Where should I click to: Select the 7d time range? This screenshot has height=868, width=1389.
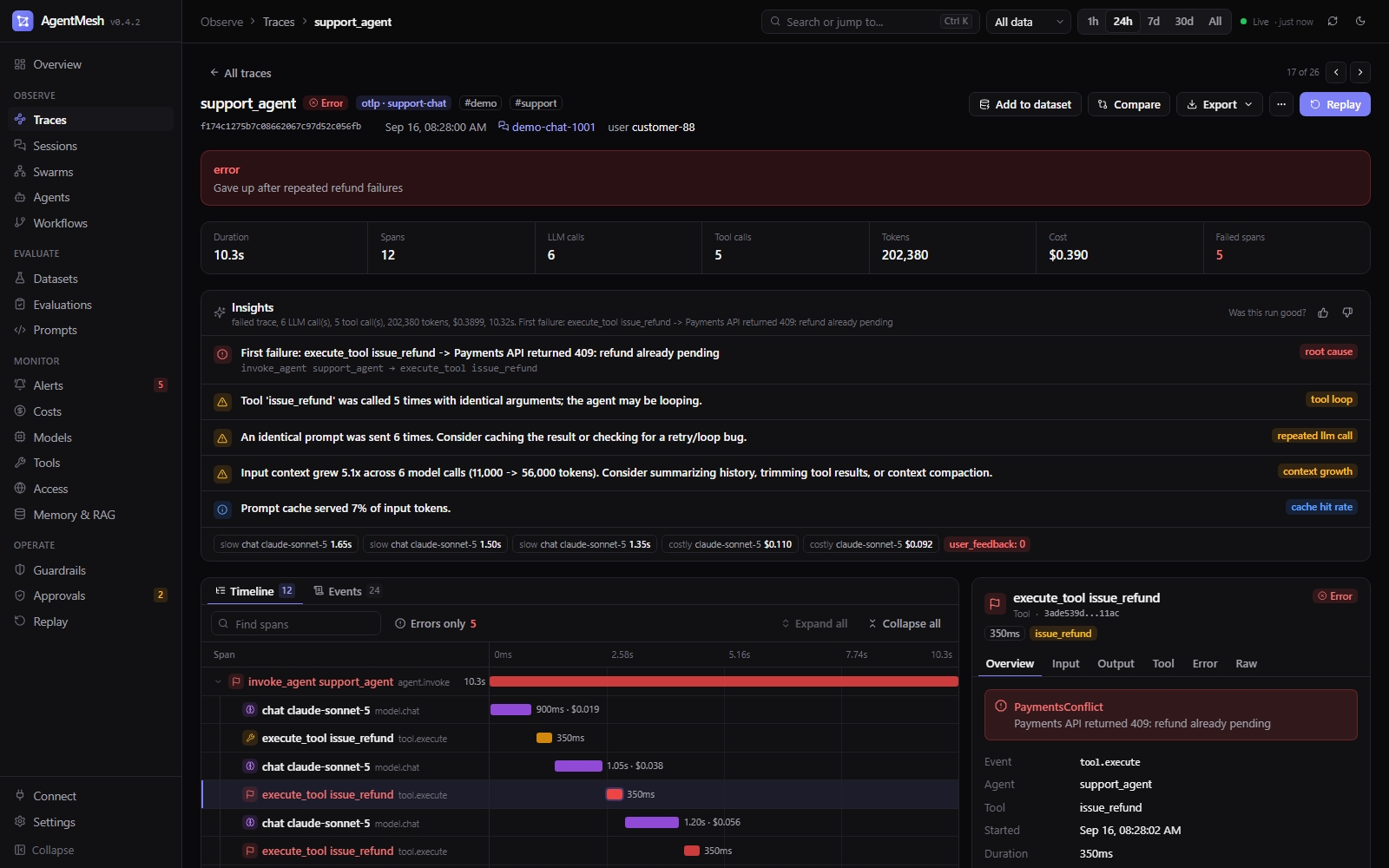[x=1154, y=22]
